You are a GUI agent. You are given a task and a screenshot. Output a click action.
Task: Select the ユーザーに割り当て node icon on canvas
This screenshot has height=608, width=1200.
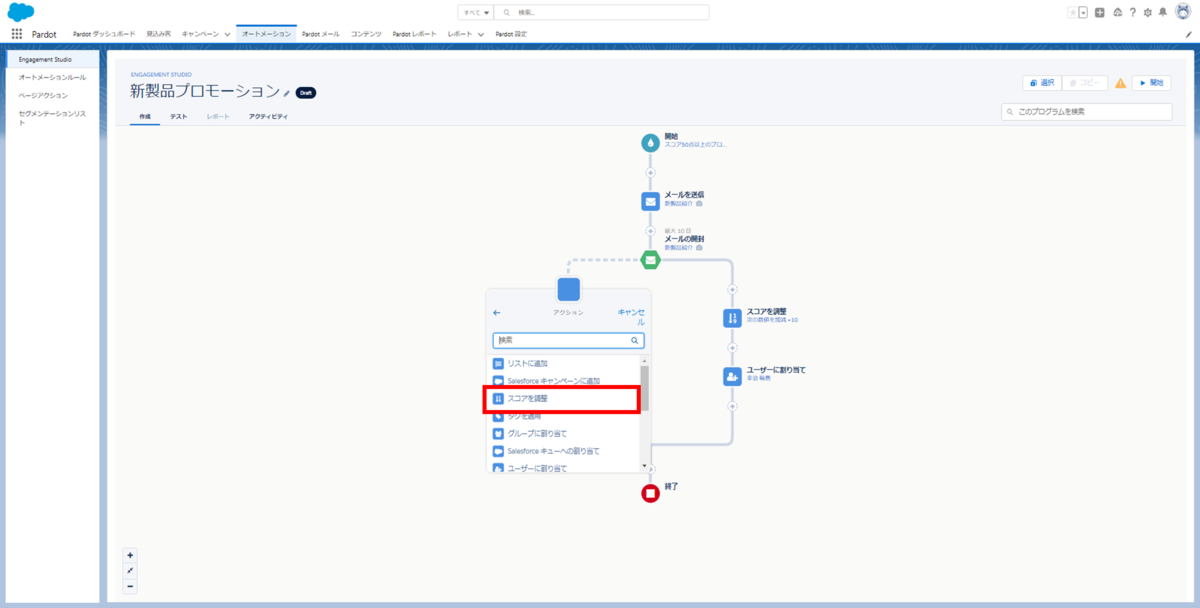point(732,376)
